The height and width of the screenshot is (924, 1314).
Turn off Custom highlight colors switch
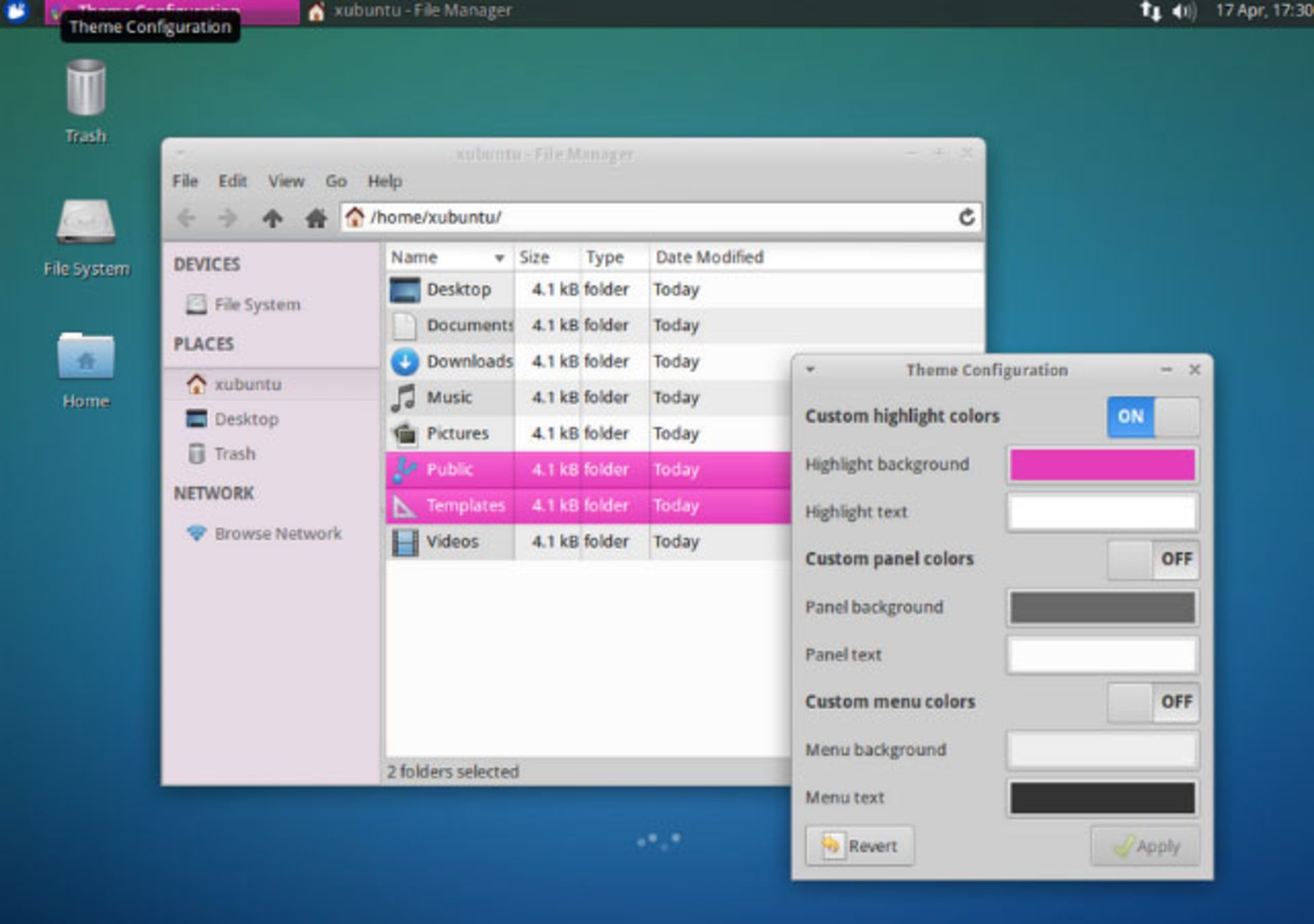click(1152, 416)
